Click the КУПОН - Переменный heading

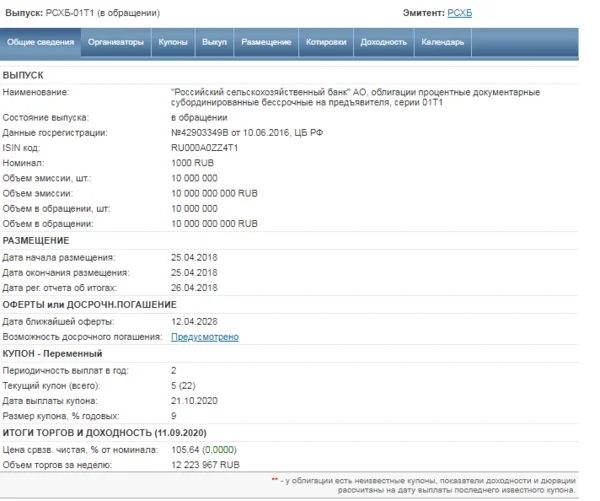click(x=52, y=354)
